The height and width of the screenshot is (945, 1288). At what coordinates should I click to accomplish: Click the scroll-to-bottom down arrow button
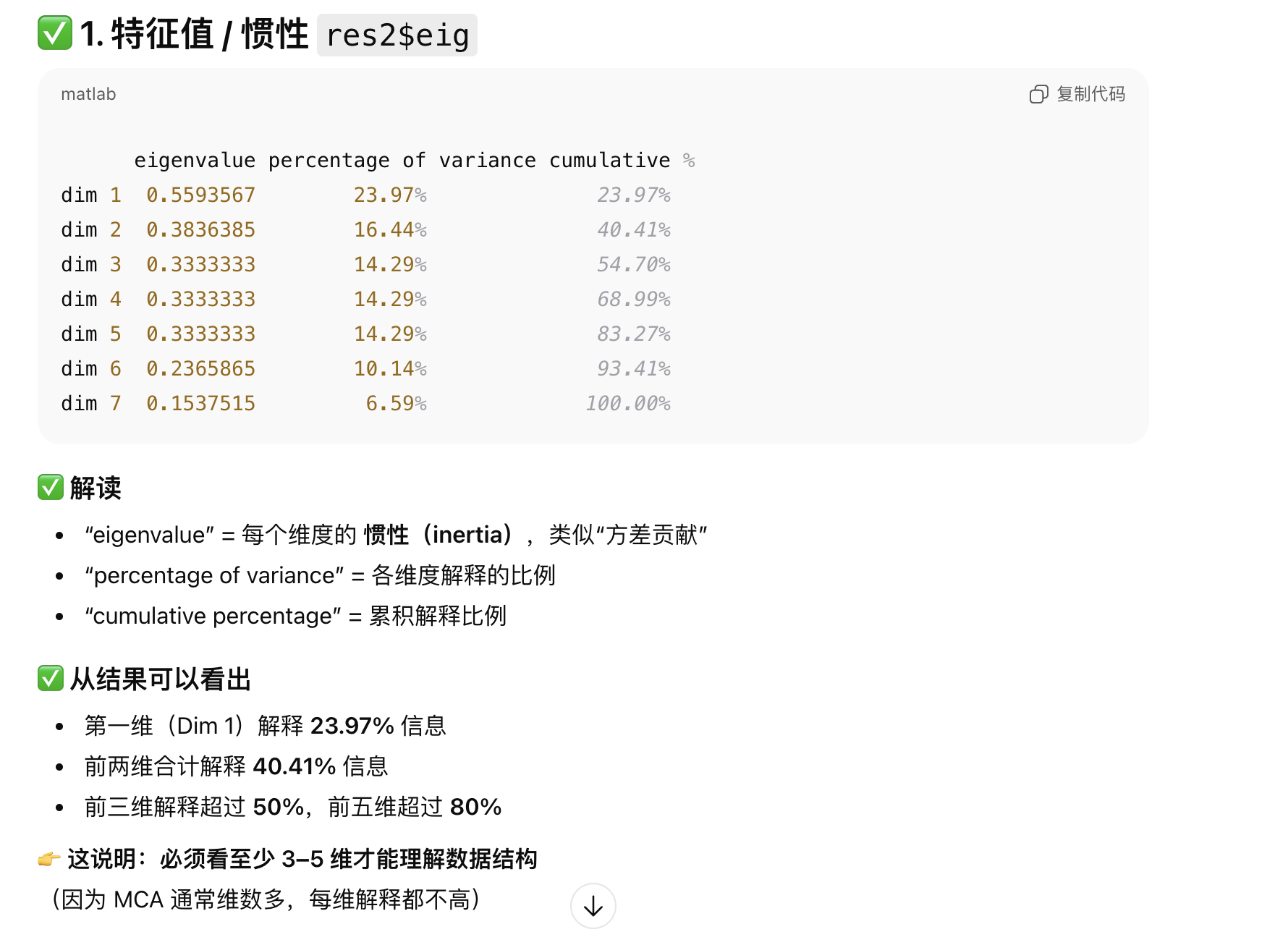593,905
